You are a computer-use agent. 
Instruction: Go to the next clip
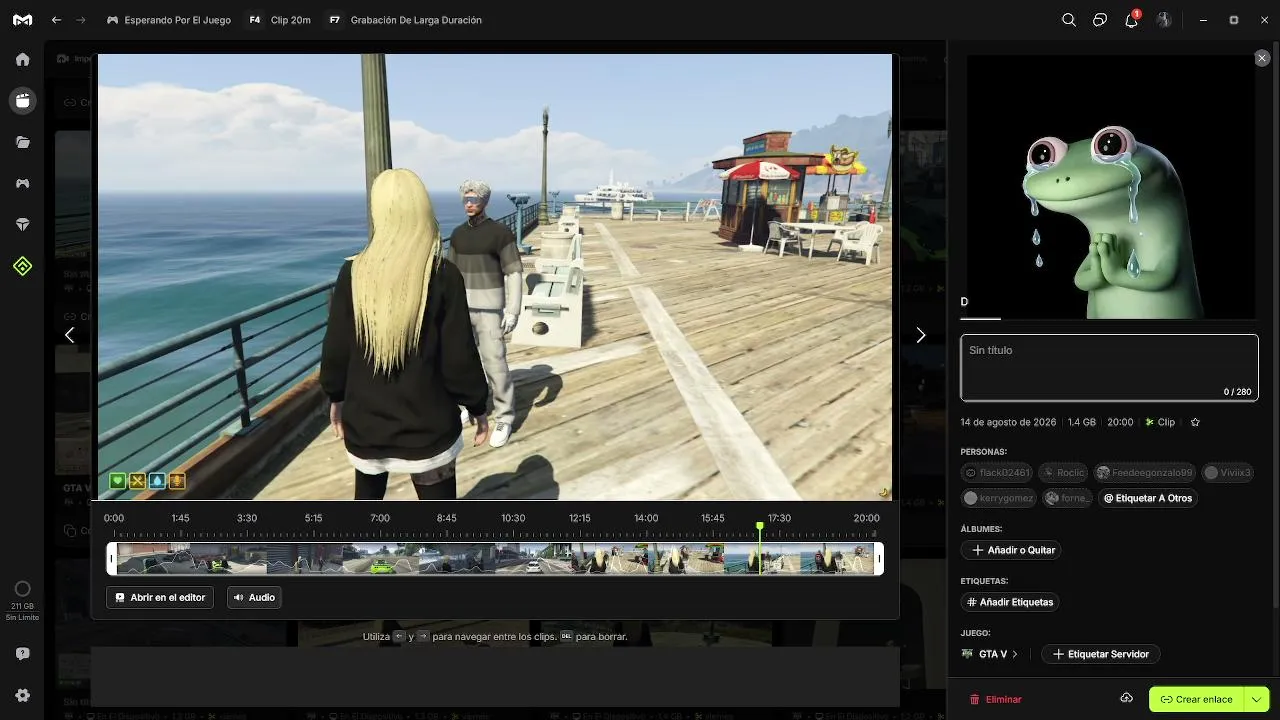click(x=921, y=335)
